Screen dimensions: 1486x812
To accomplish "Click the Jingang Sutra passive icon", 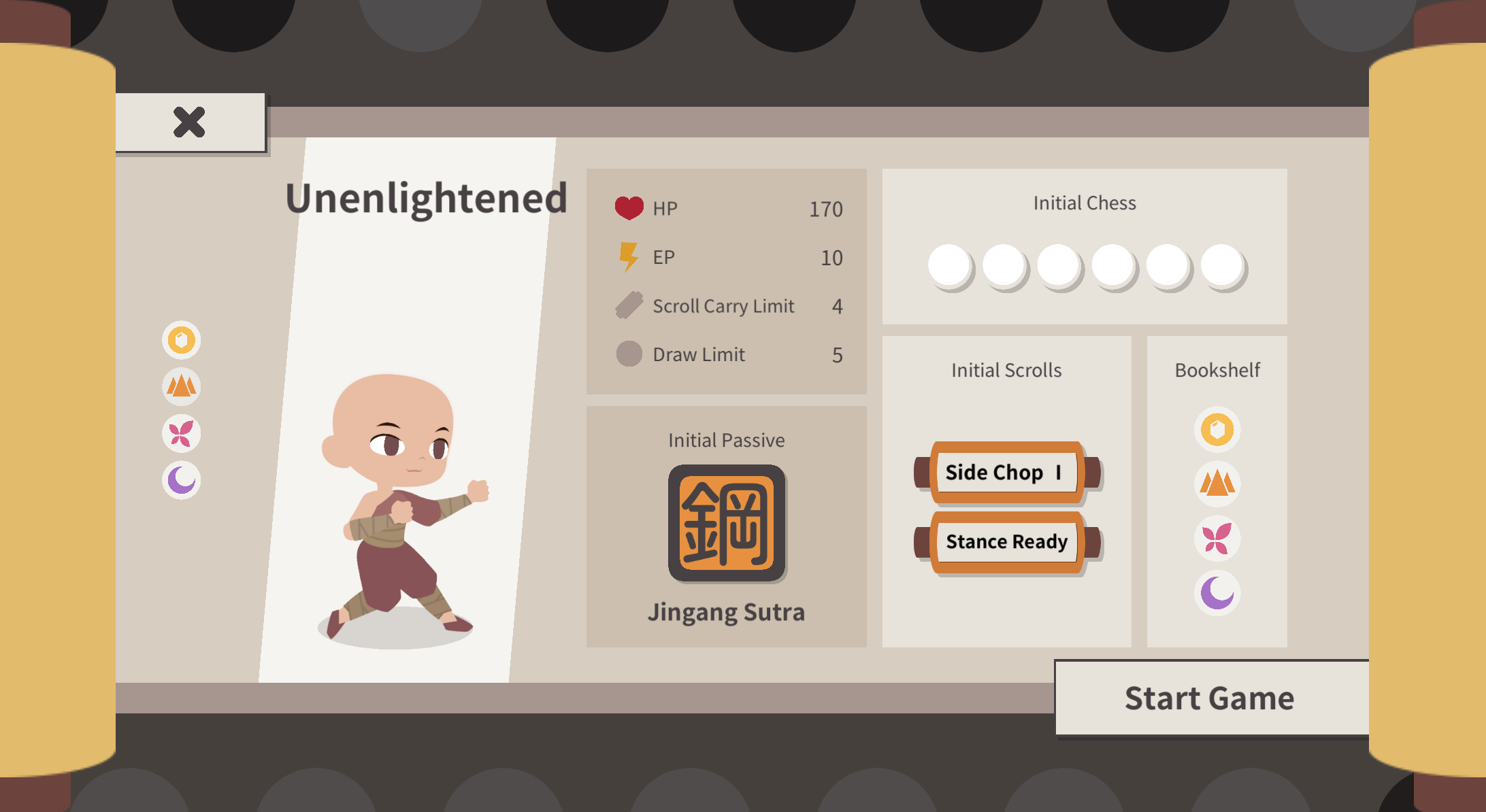I will tap(727, 523).
